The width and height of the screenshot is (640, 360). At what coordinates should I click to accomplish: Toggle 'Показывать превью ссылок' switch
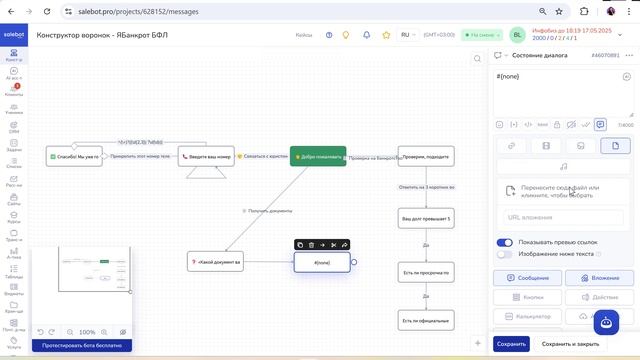tap(504, 242)
